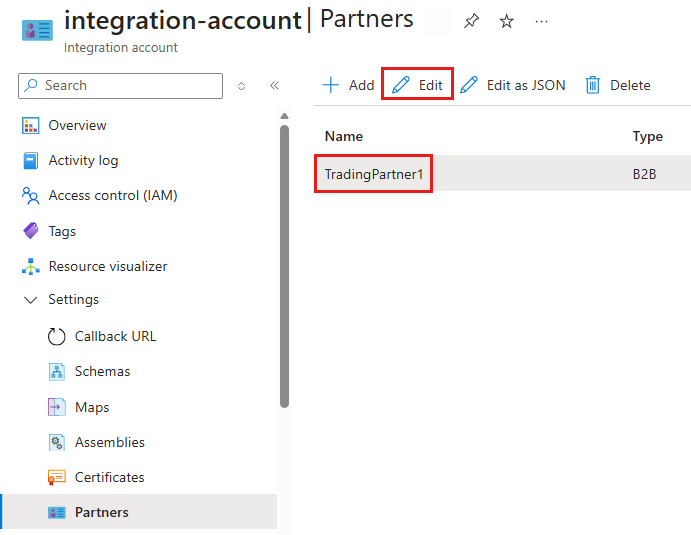Image resolution: width=691 pixels, height=535 pixels.
Task: Click the Tags icon in sidebar
Action: point(30,231)
